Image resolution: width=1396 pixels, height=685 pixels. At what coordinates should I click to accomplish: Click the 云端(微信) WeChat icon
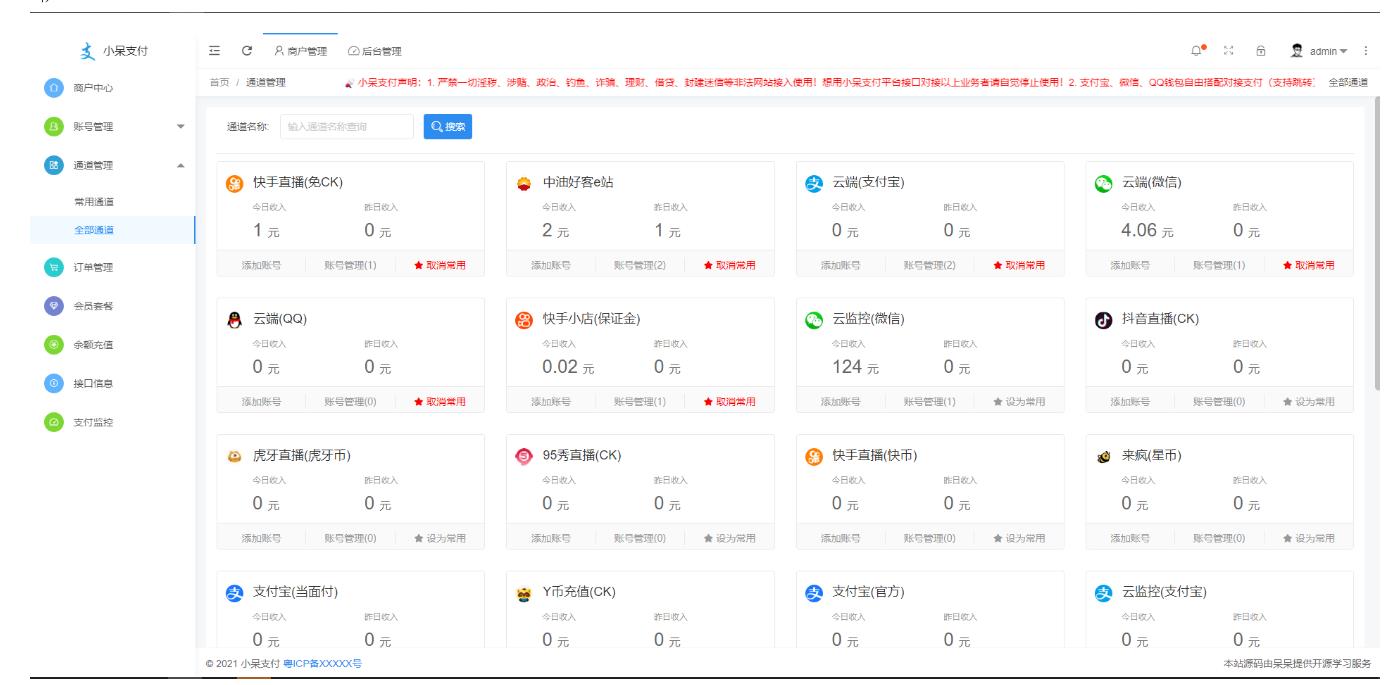[1104, 183]
